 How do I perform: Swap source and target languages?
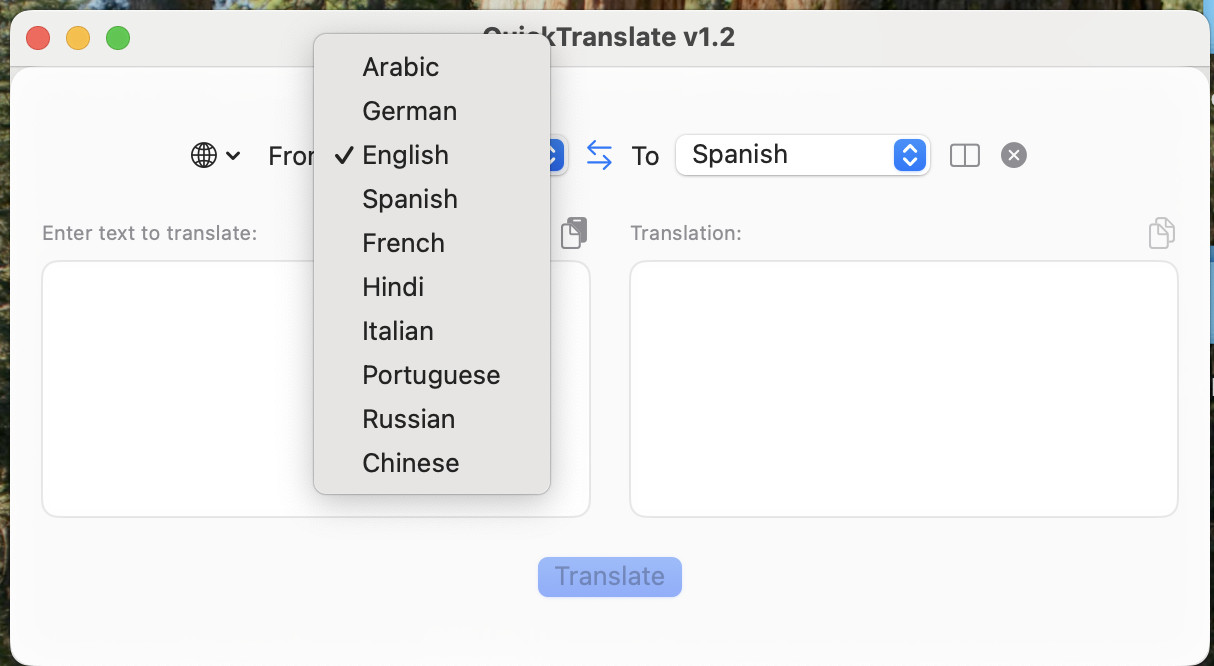coord(599,155)
